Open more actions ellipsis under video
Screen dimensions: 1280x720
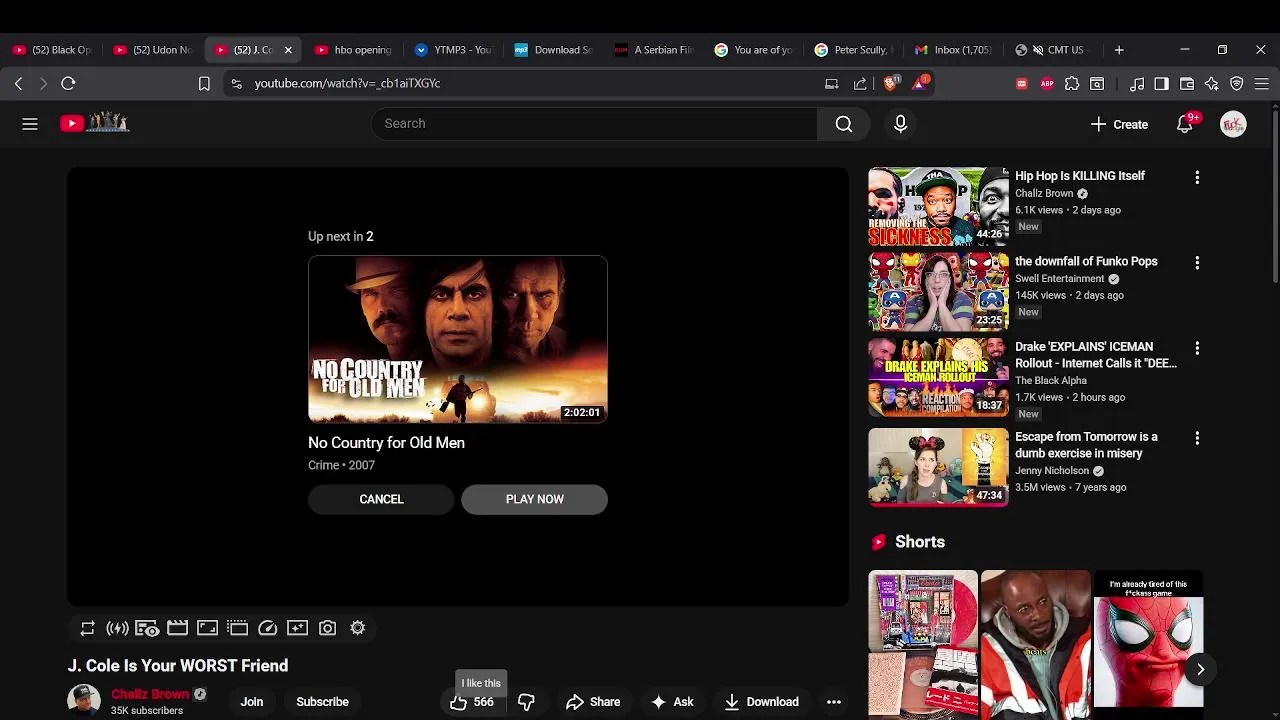pyautogui.click(x=834, y=702)
